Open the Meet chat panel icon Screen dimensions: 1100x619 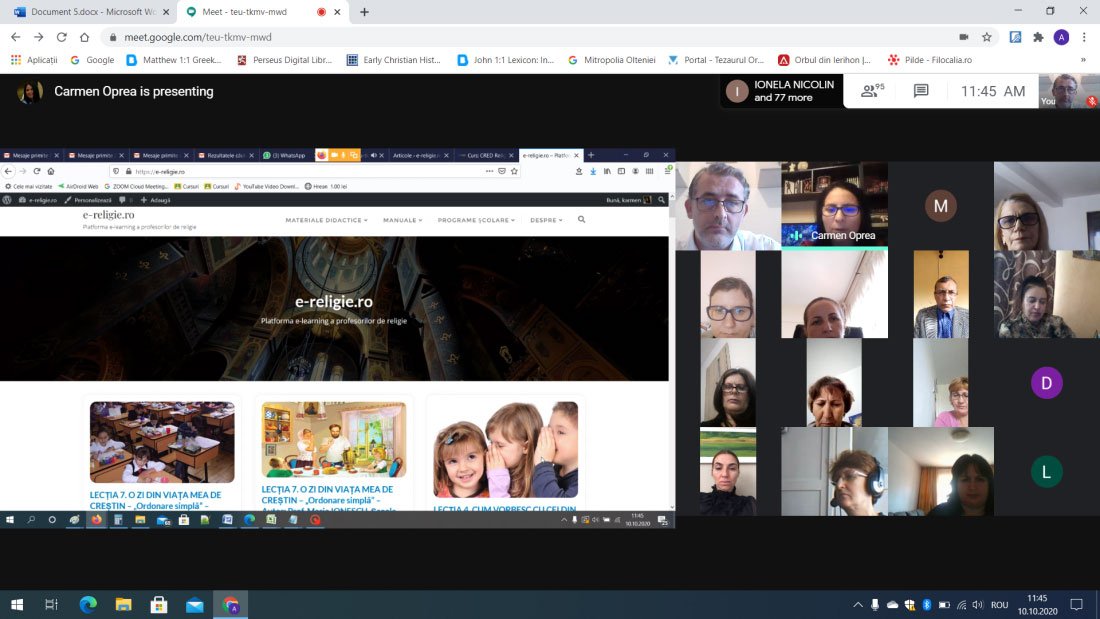(921, 90)
